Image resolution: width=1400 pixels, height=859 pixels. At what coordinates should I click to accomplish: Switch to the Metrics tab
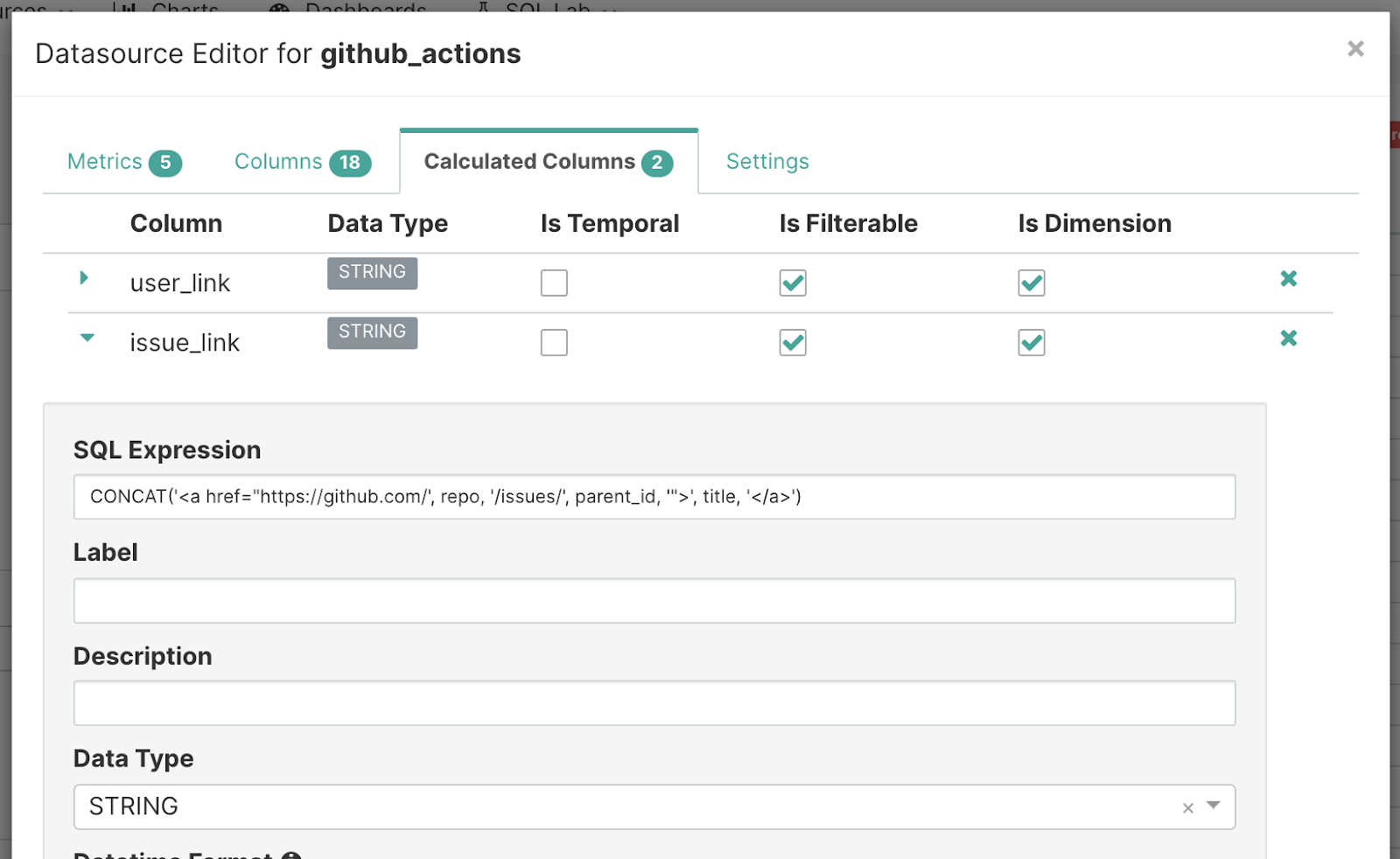[123, 162]
